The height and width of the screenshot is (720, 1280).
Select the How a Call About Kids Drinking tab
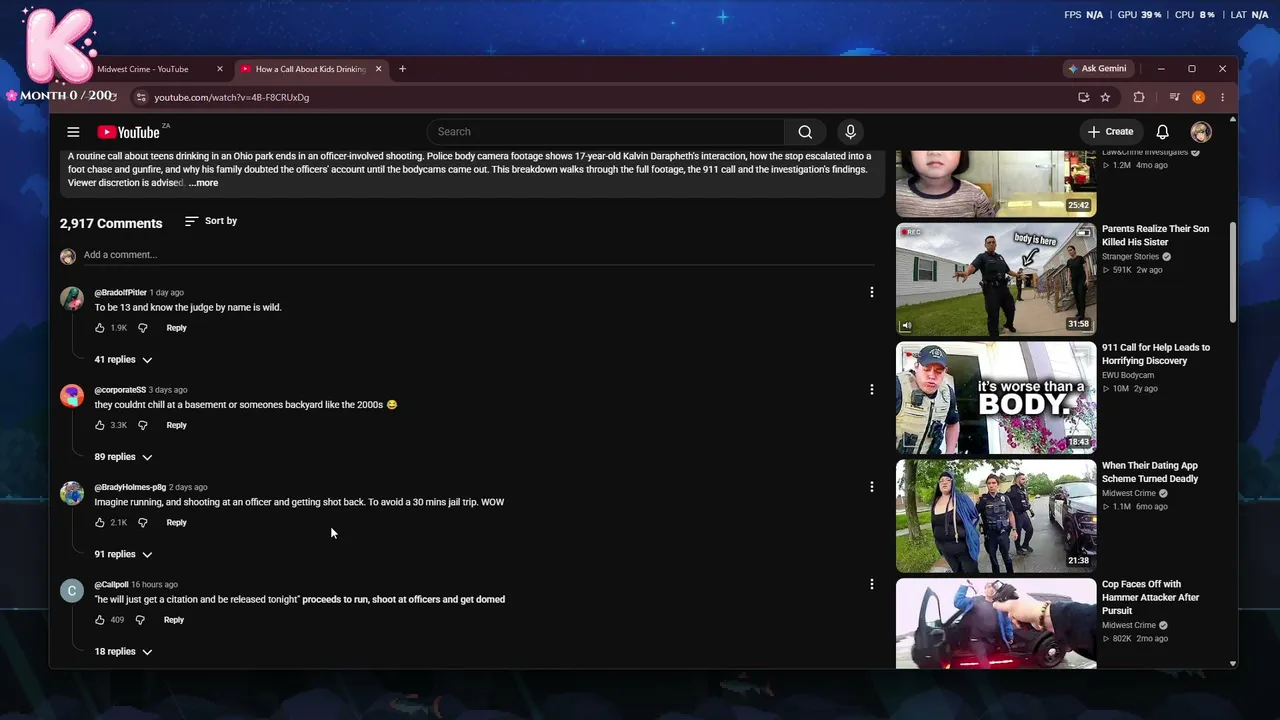pos(310,69)
